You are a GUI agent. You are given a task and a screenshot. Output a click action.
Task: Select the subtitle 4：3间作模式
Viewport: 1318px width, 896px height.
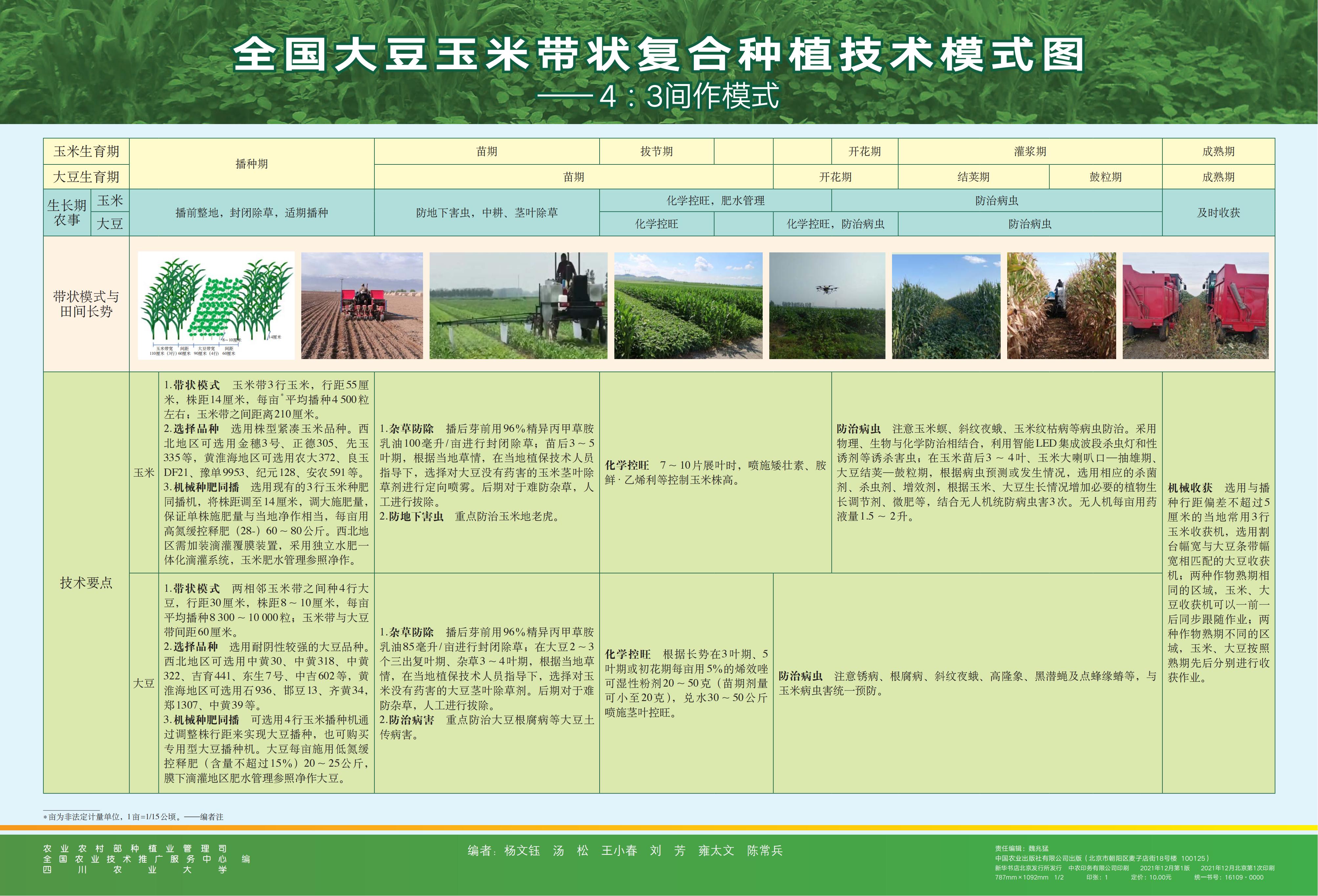(689, 96)
